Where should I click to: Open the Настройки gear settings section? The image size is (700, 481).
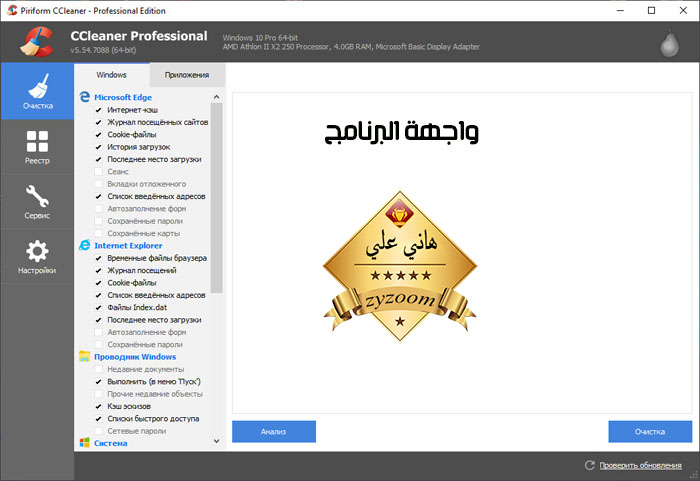[37, 257]
